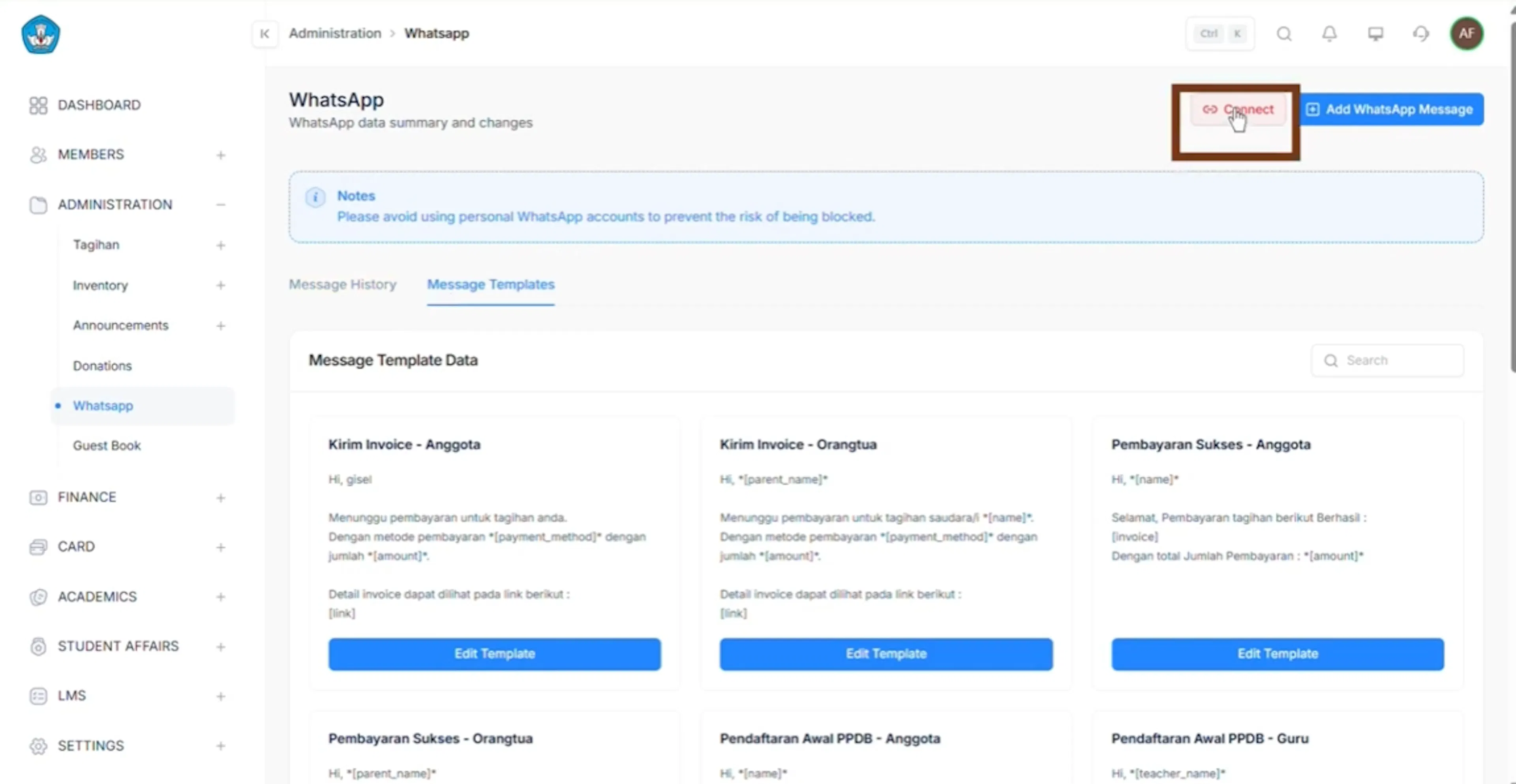
Task: Open Guest Book in the sidebar
Action: 107,446
